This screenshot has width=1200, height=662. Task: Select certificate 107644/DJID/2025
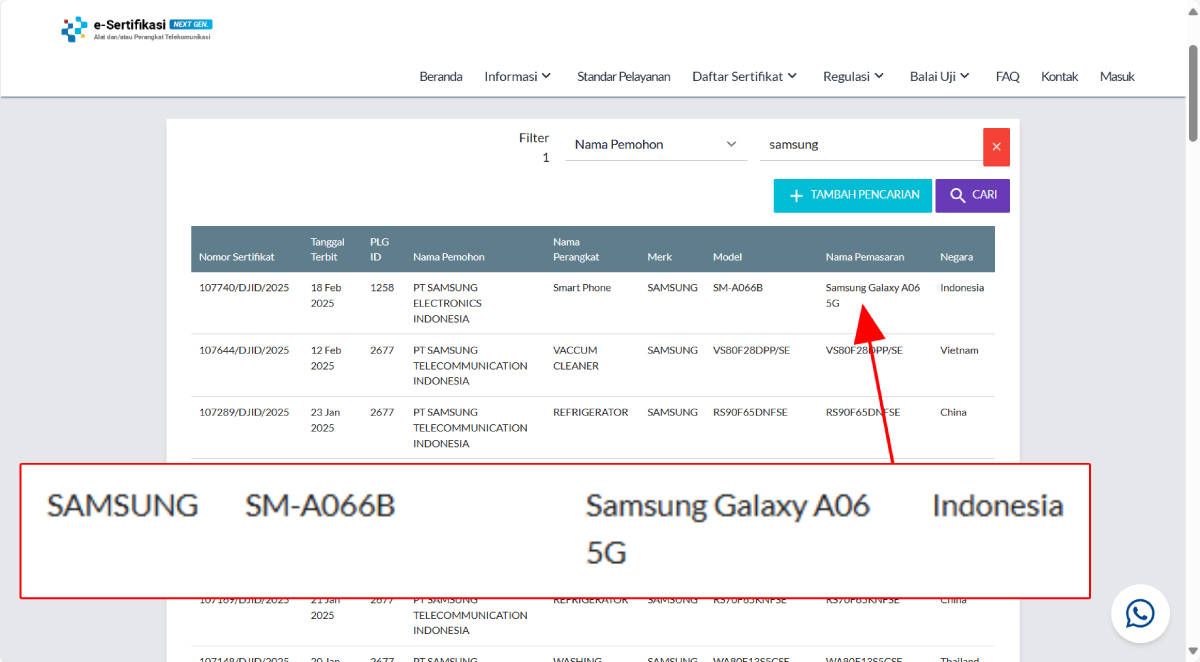pyautogui.click(x=244, y=350)
